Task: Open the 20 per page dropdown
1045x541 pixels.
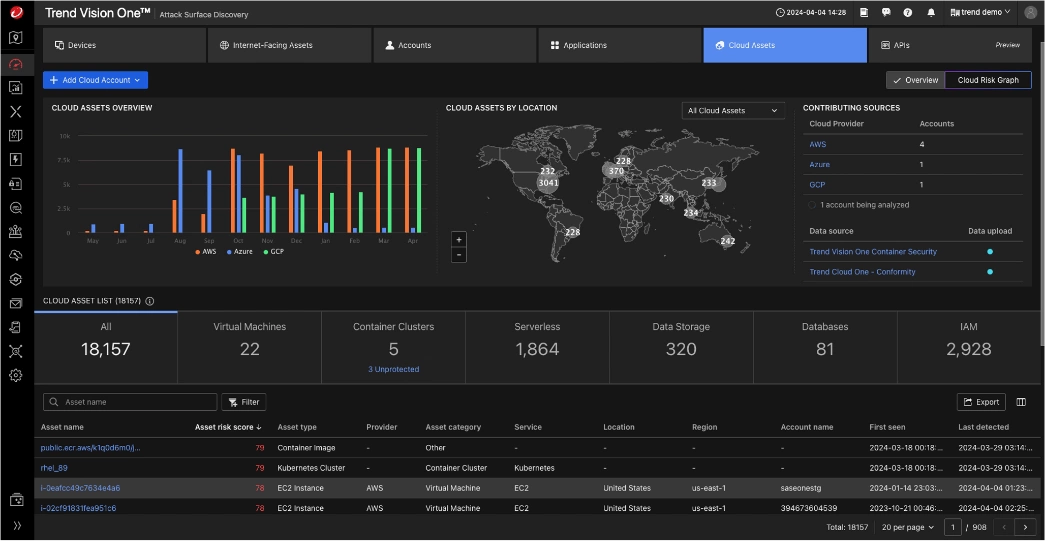Action: click(908, 527)
